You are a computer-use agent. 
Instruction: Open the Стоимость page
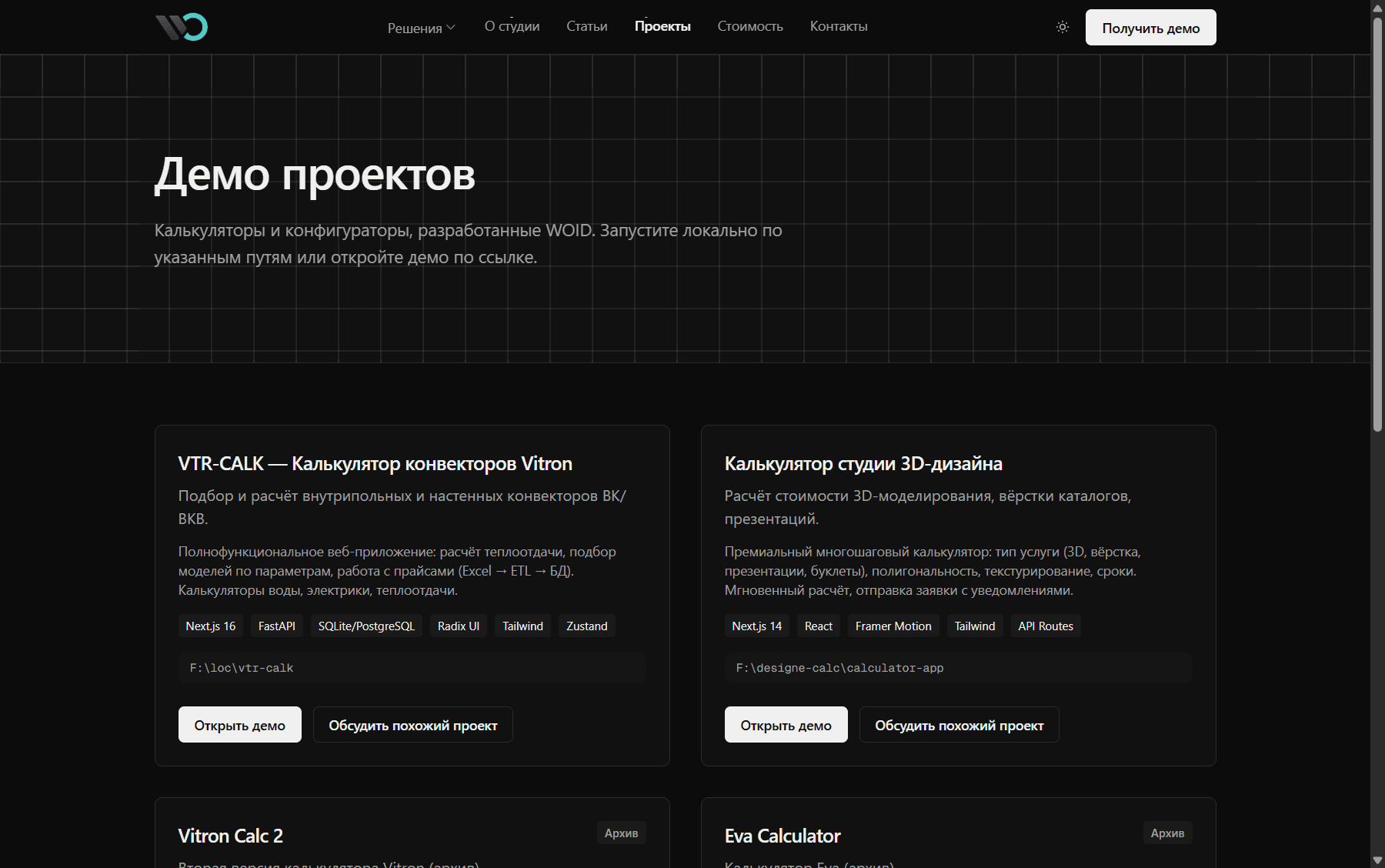(750, 26)
